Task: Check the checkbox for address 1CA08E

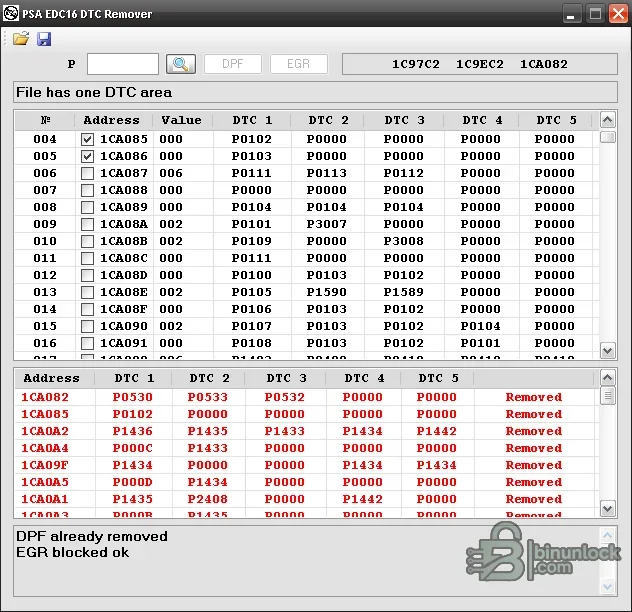Action: pyautogui.click(x=87, y=292)
